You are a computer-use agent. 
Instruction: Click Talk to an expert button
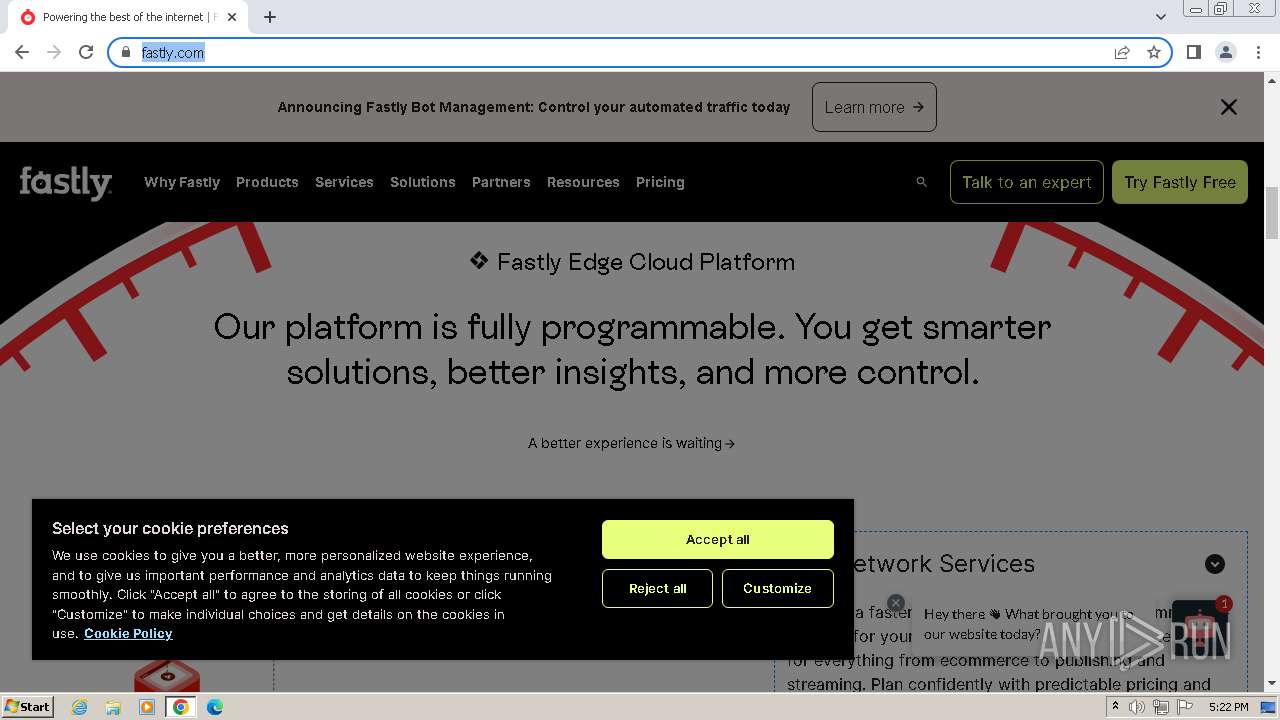click(1027, 182)
